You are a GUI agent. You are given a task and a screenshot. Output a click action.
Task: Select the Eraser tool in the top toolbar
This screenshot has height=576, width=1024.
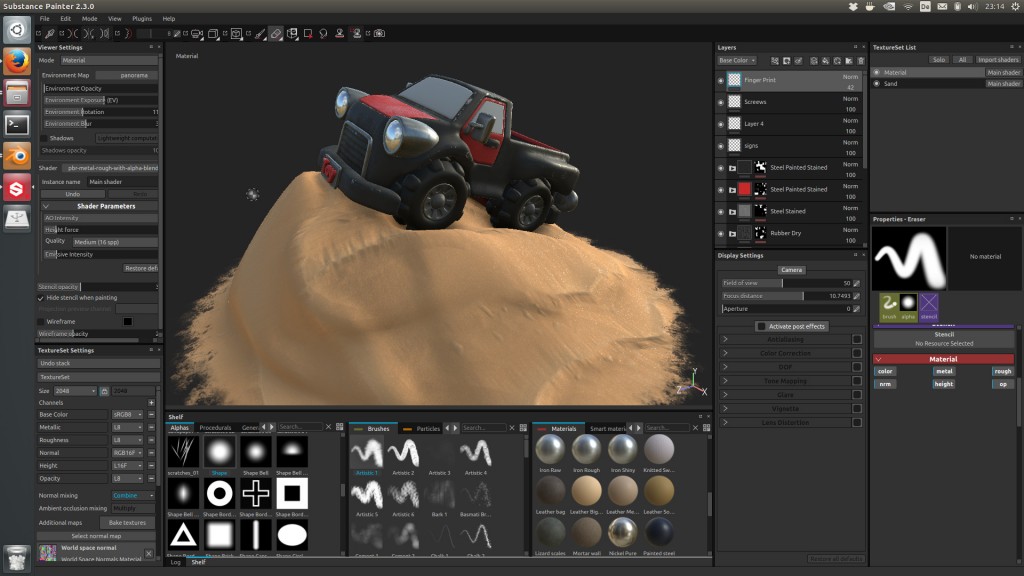tap(276, 33)
